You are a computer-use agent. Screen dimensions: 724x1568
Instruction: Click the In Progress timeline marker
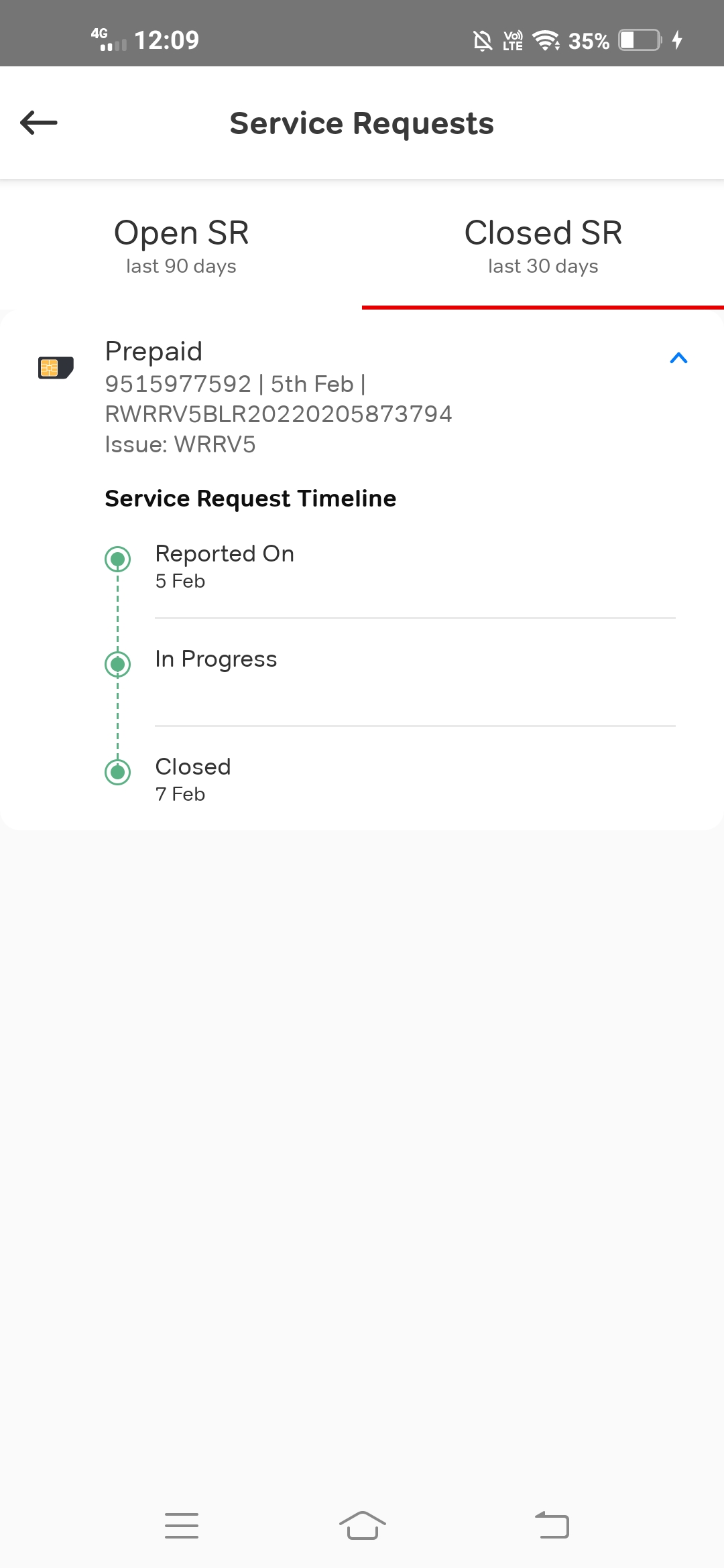pos(118,664)
